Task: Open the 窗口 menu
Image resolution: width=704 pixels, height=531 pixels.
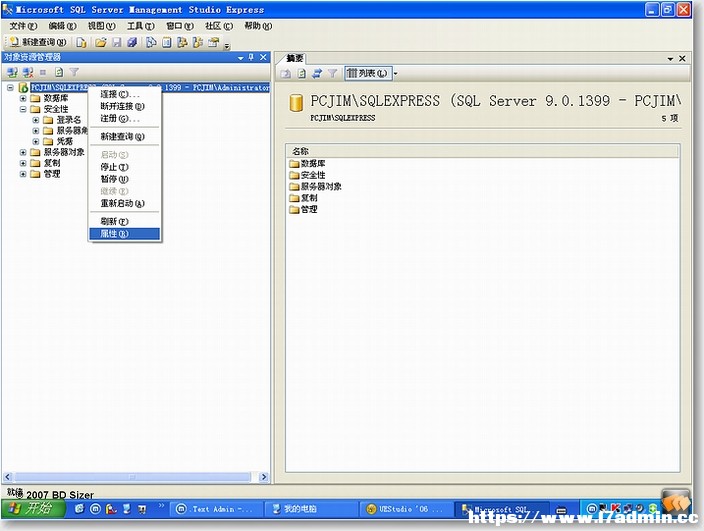Action: click(180, 26)
